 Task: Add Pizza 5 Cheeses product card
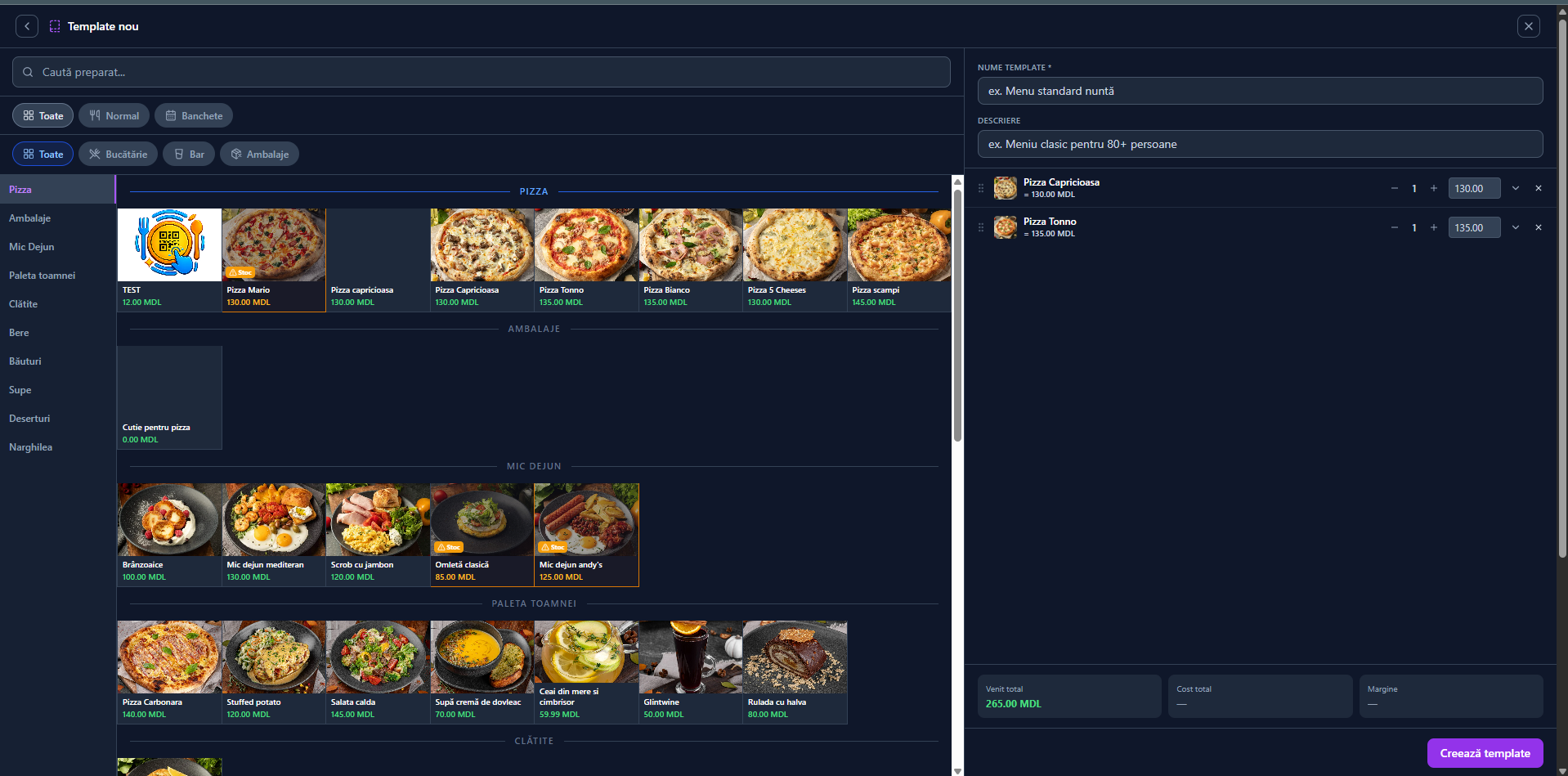pos(795,260)
